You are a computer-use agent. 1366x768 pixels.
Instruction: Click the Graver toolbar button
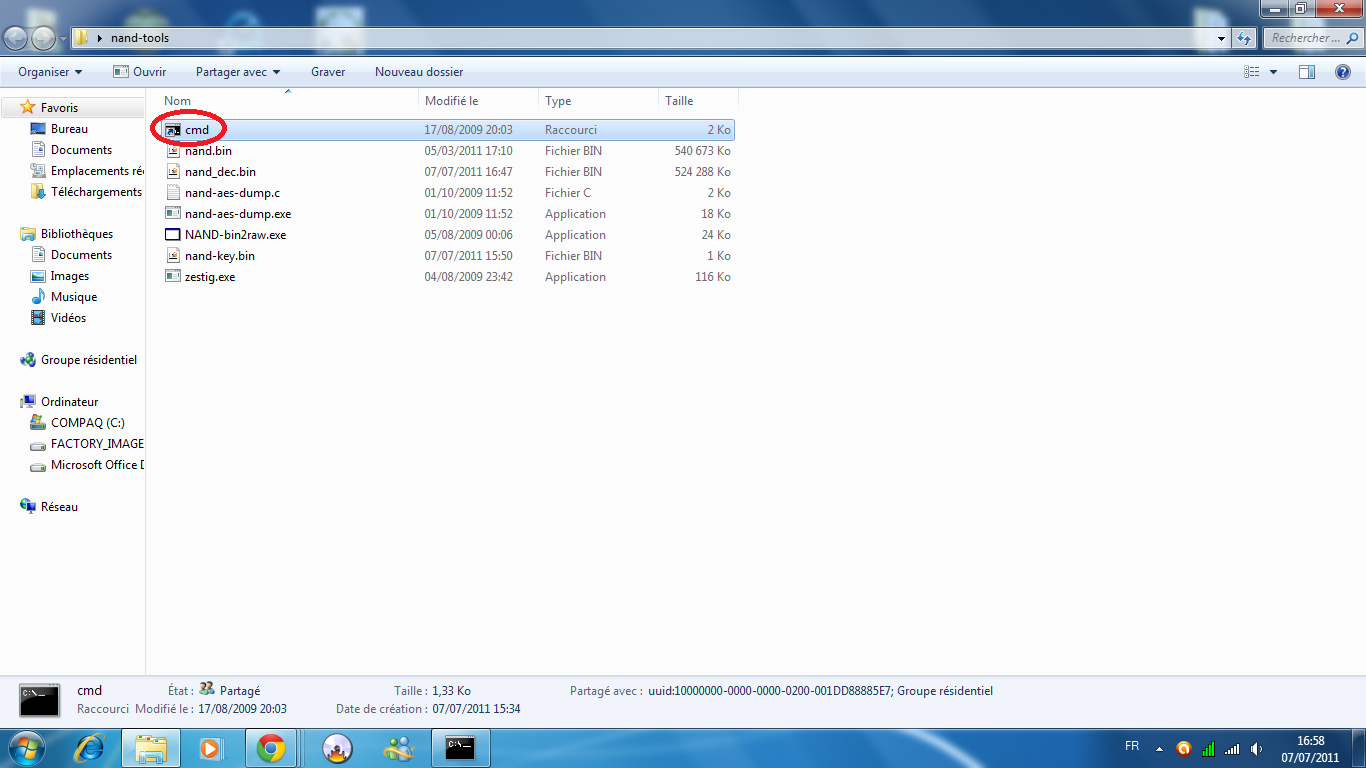pos(328,72)
